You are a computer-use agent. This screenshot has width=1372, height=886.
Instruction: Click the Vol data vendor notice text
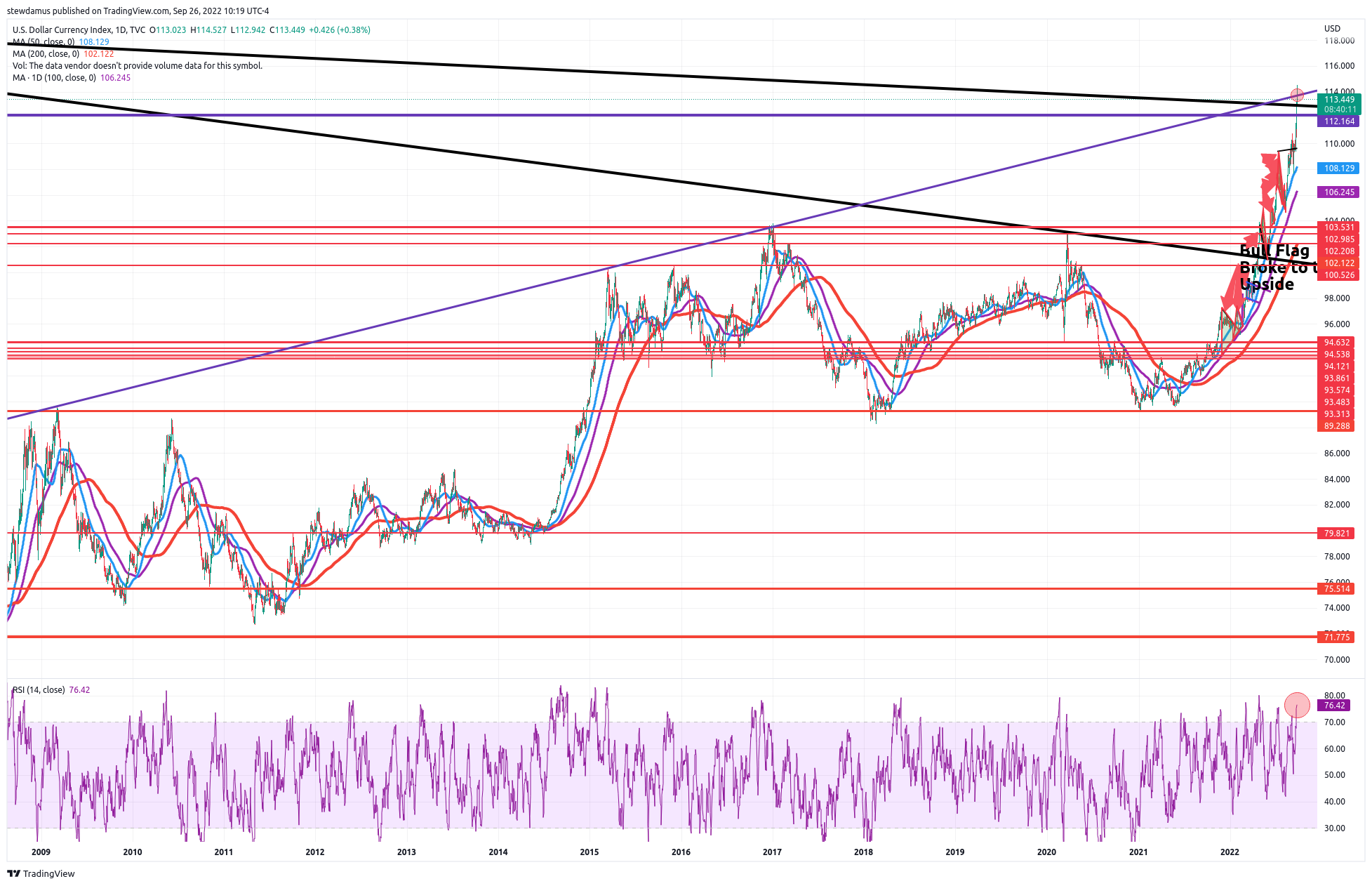138,65
